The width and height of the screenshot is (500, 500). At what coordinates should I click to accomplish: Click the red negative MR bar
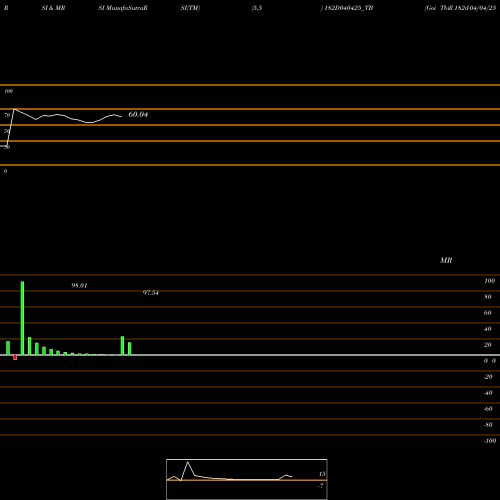15,357
